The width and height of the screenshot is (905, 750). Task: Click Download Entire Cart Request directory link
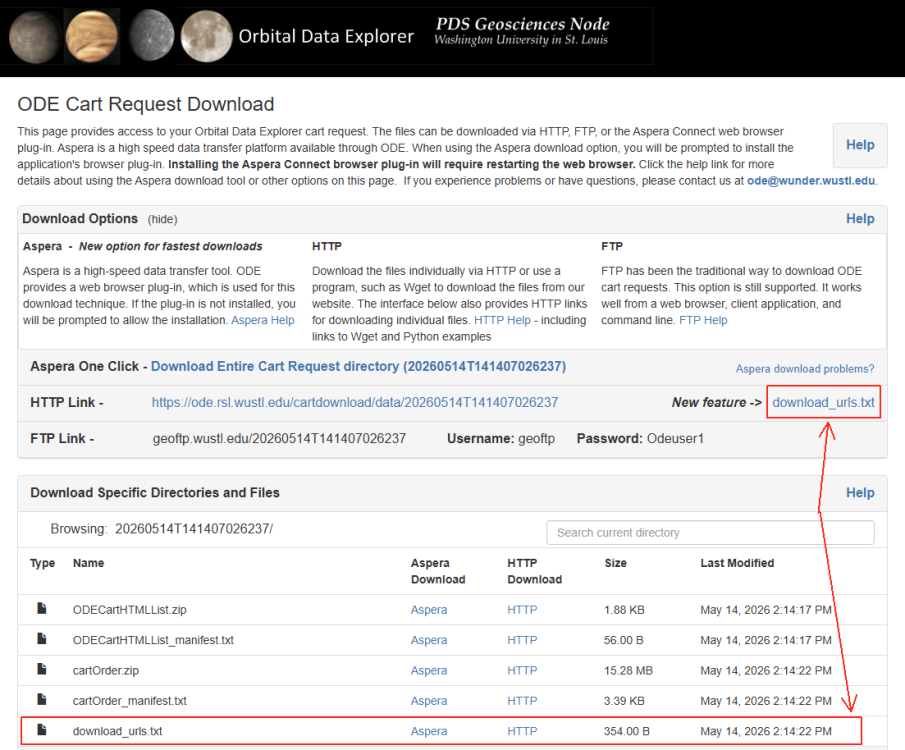point(358,367)
